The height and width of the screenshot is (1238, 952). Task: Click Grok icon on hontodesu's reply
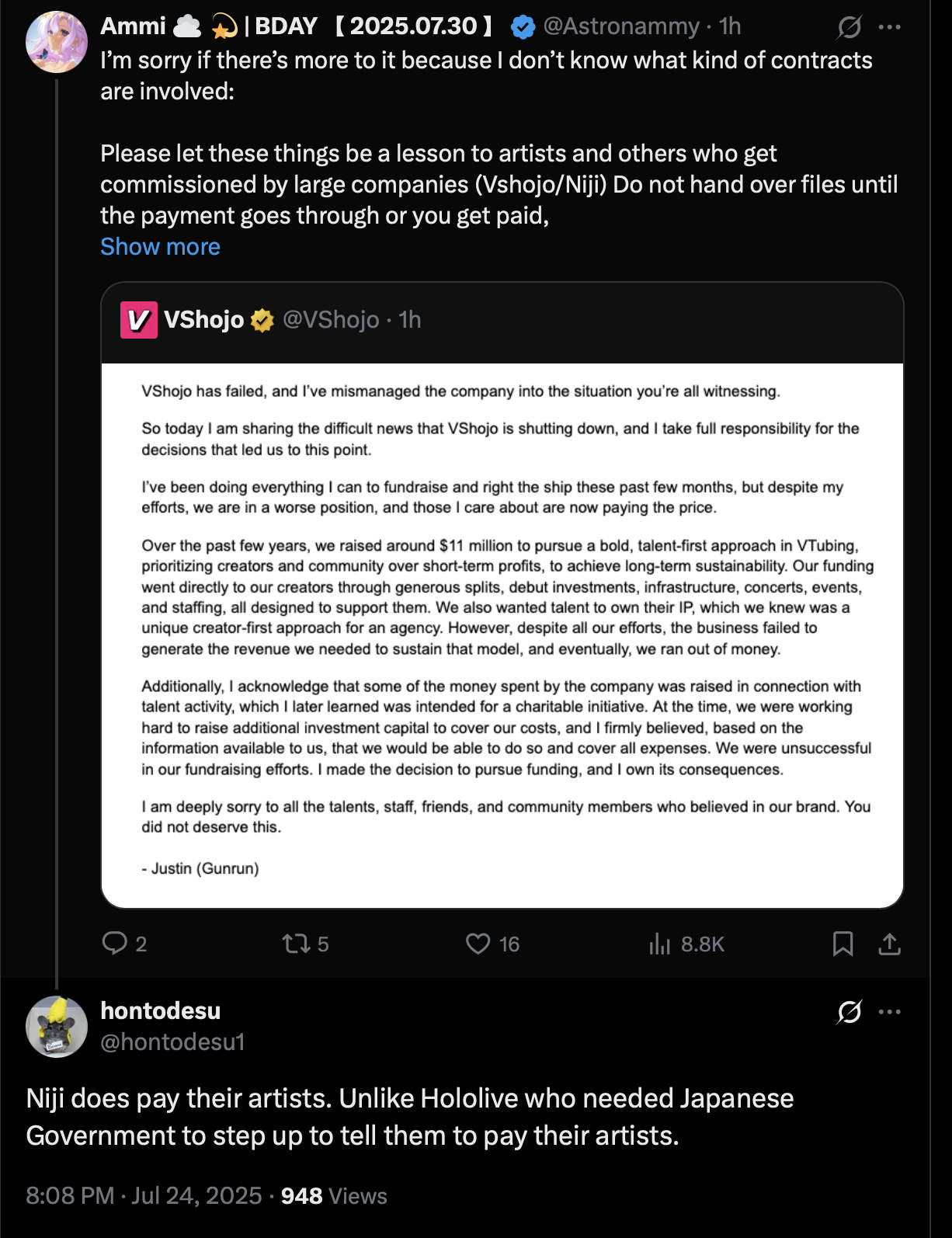coord(849,1012)
